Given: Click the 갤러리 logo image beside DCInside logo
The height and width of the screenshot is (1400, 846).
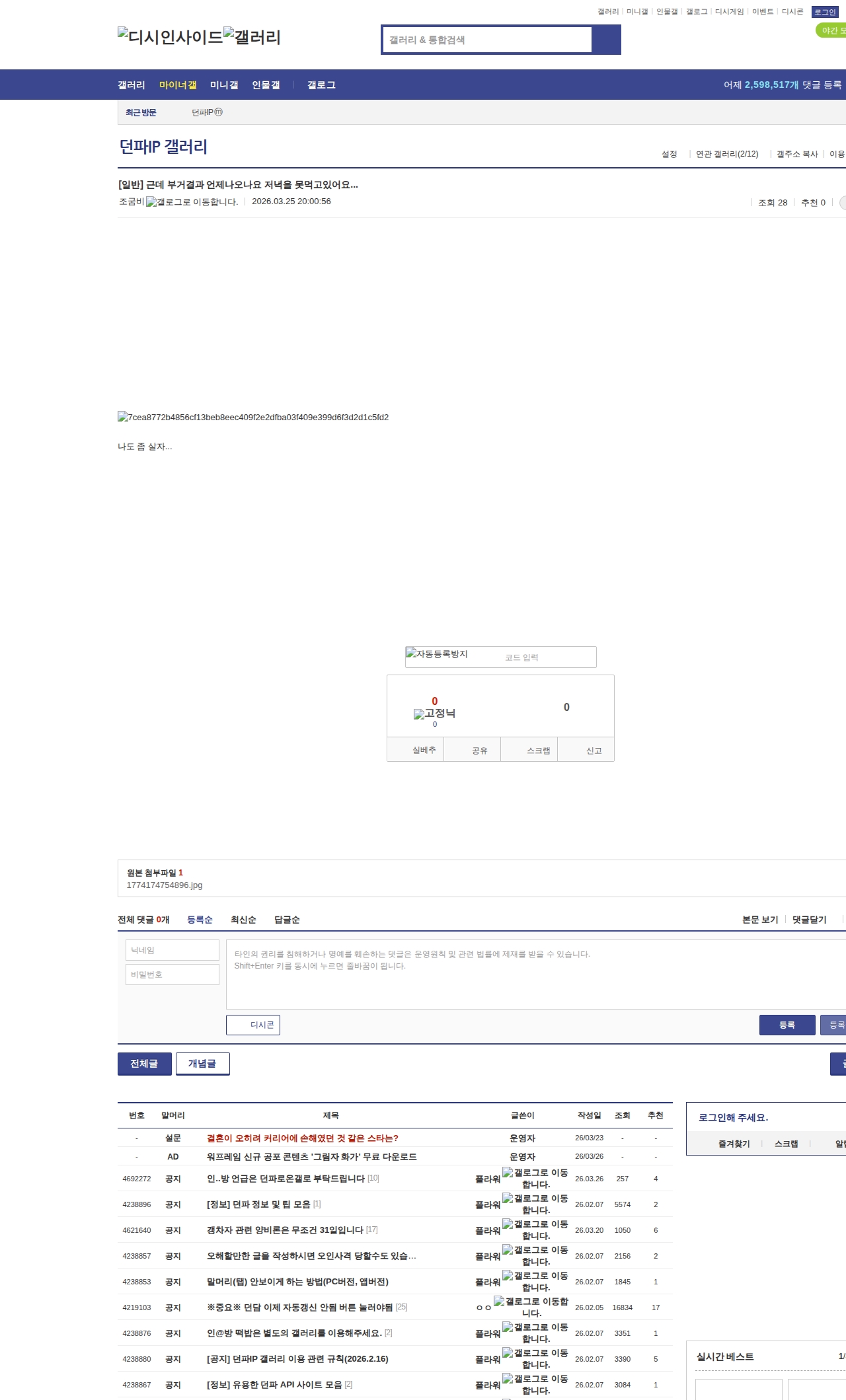Looking at the screenshot, I should [x=252, y=36].
